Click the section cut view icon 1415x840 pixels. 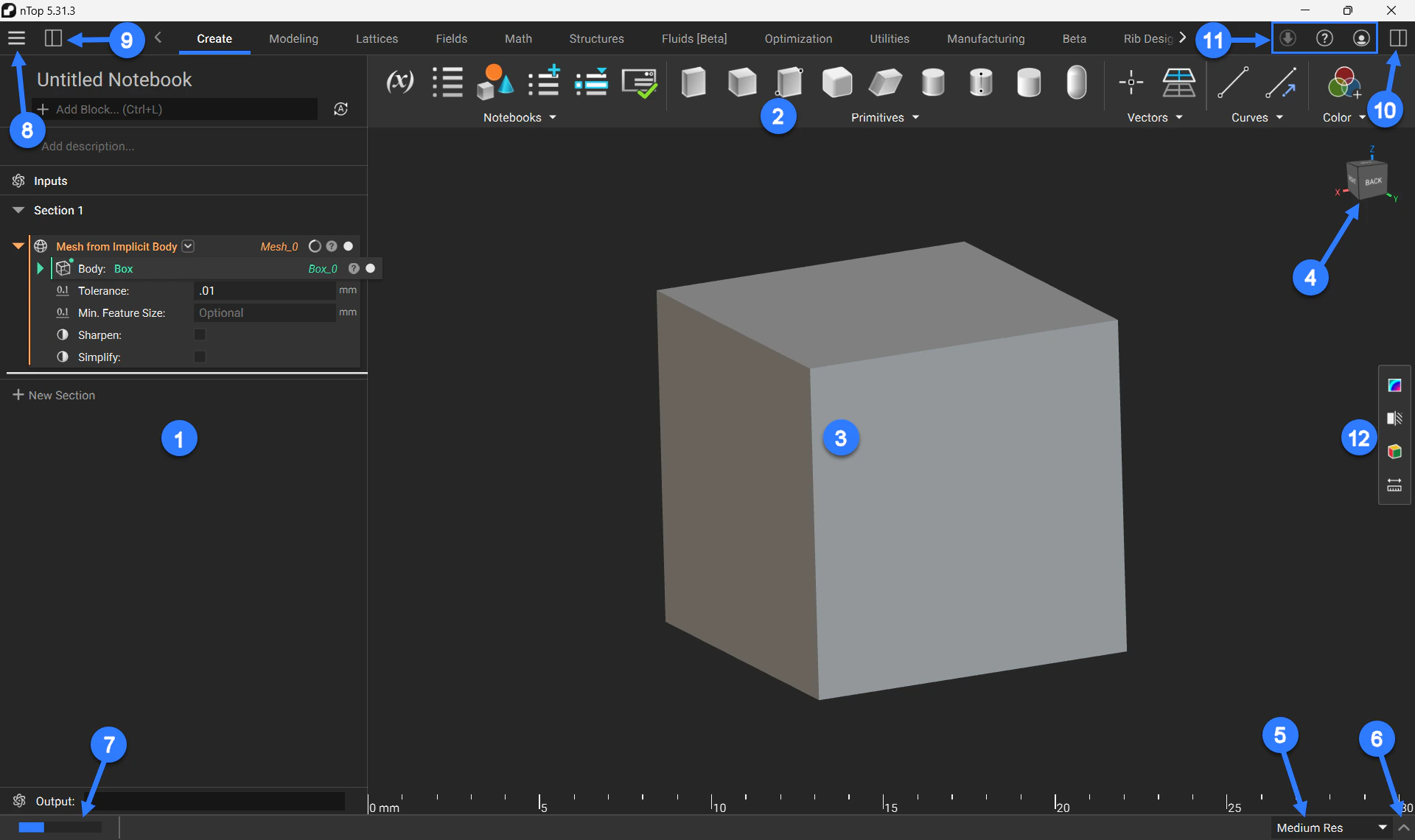pos(1394,419)
